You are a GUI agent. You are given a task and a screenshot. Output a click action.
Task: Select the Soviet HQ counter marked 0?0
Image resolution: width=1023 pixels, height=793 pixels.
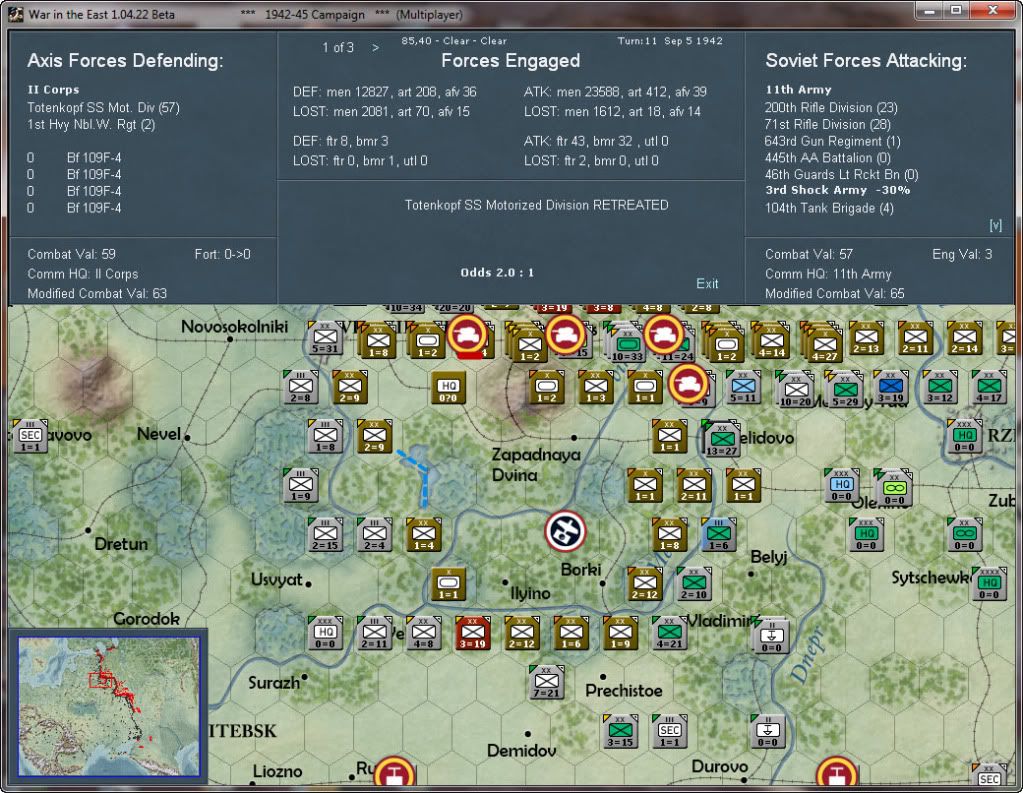[x=449, y=388]
